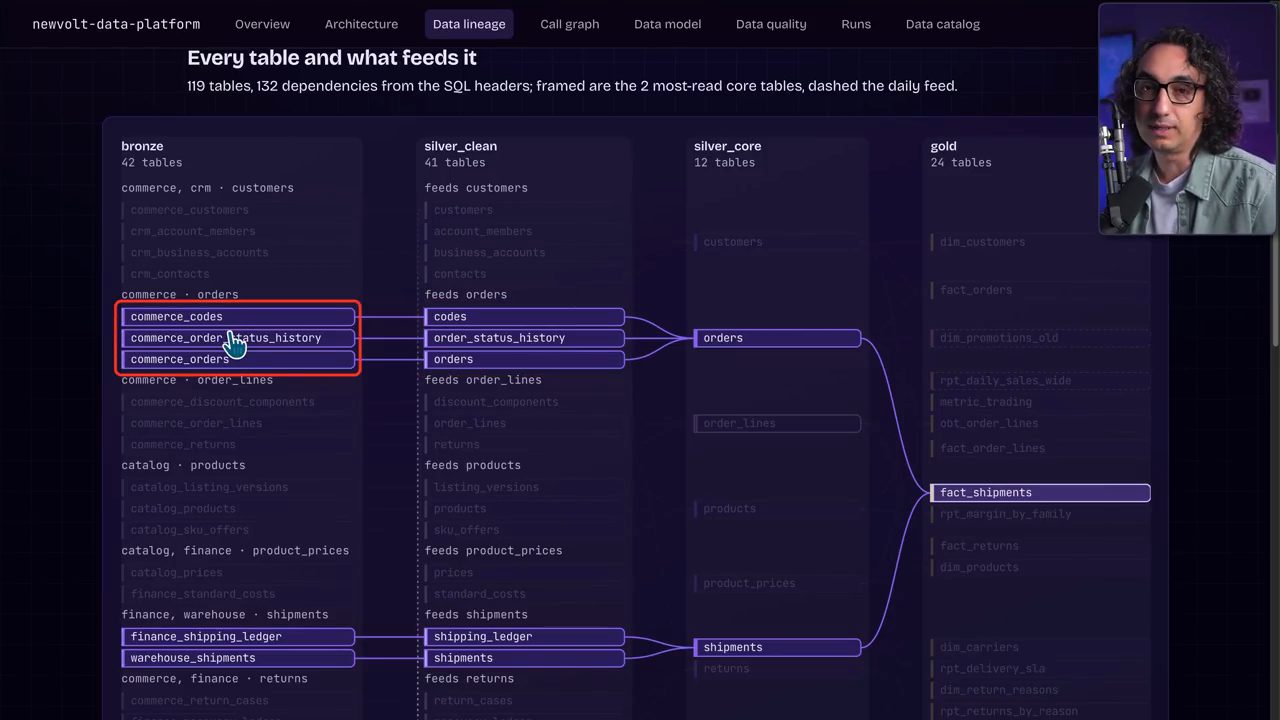Click the newvolt-data-platform title
1280x720 pixels.
point(116,24)
